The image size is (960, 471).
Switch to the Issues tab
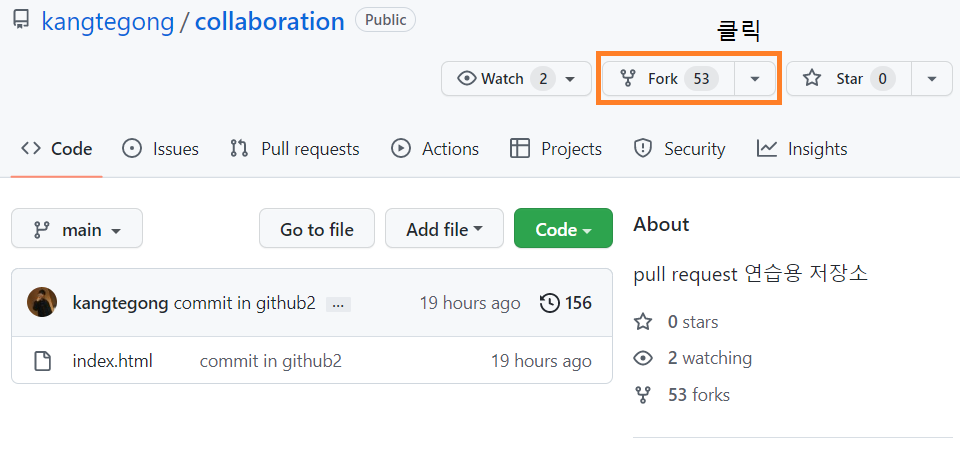(x=160, y=149)
